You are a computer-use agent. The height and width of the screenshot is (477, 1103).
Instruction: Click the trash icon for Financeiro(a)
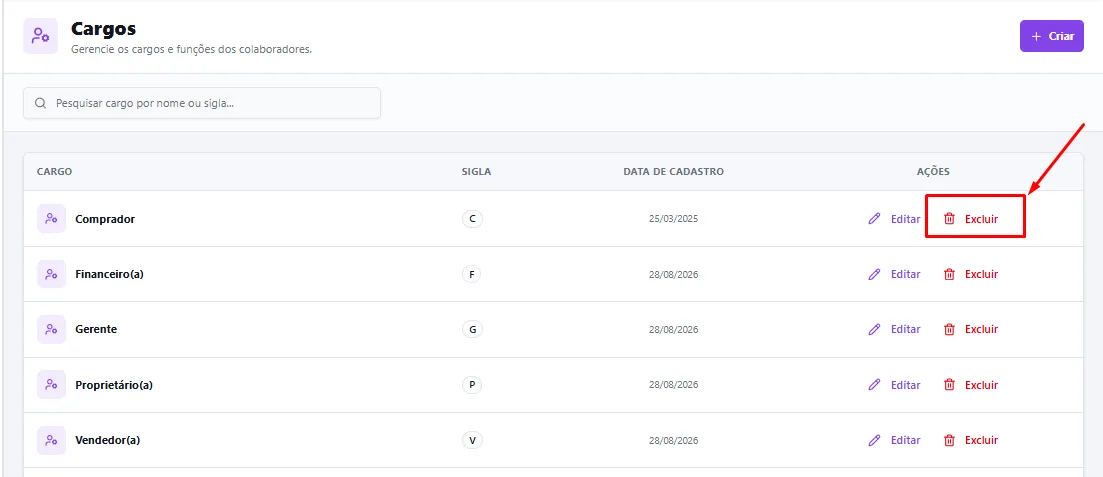(949, 274)
